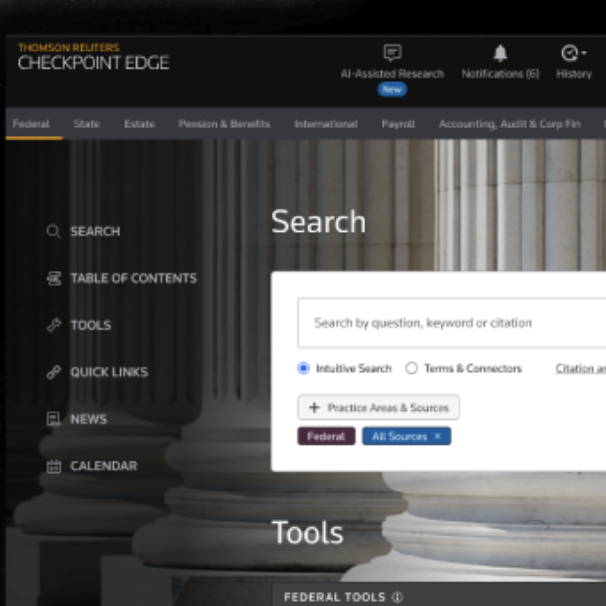Open Accounting, Audit & Corp Fin tab
Screen dimensions: 606x606
click(510, 124)
